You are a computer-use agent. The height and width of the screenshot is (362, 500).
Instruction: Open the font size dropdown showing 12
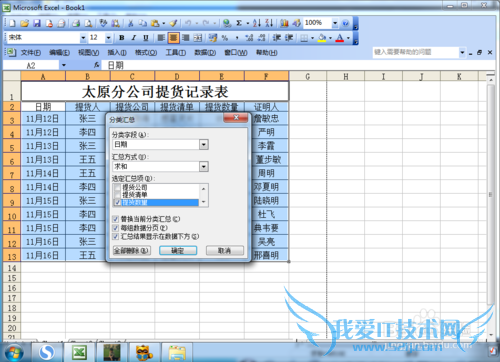click(108, 38)
